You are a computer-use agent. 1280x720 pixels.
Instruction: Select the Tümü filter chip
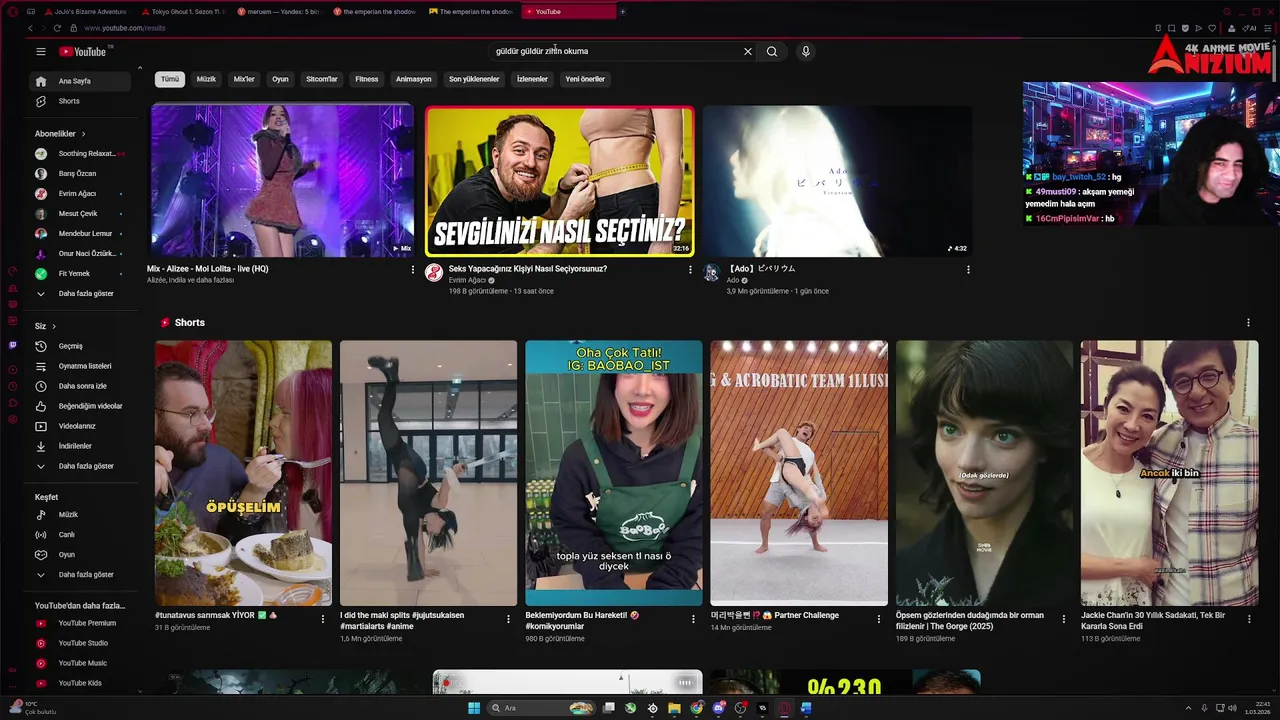(x=170, y=79)
